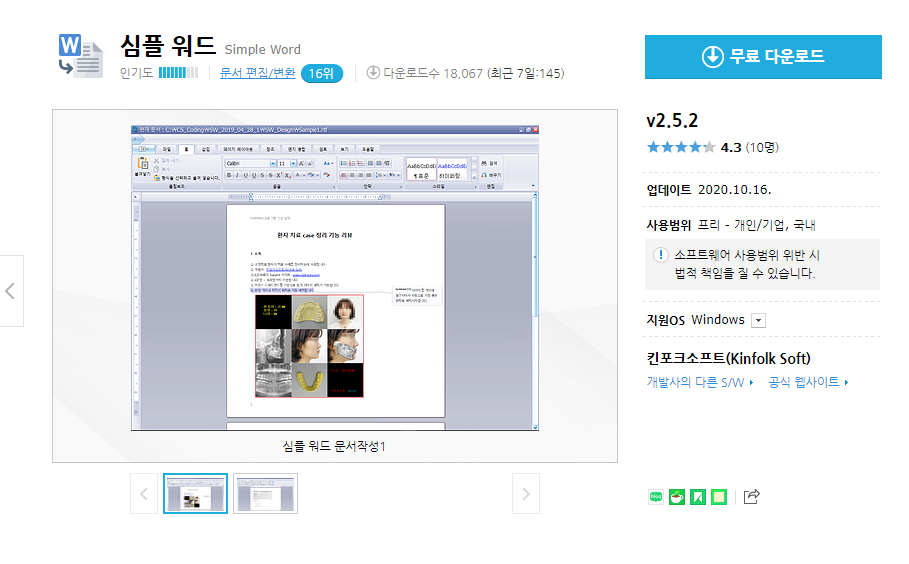Share to Naver Blog icon
909x564 pixels.
coord(656,497)
